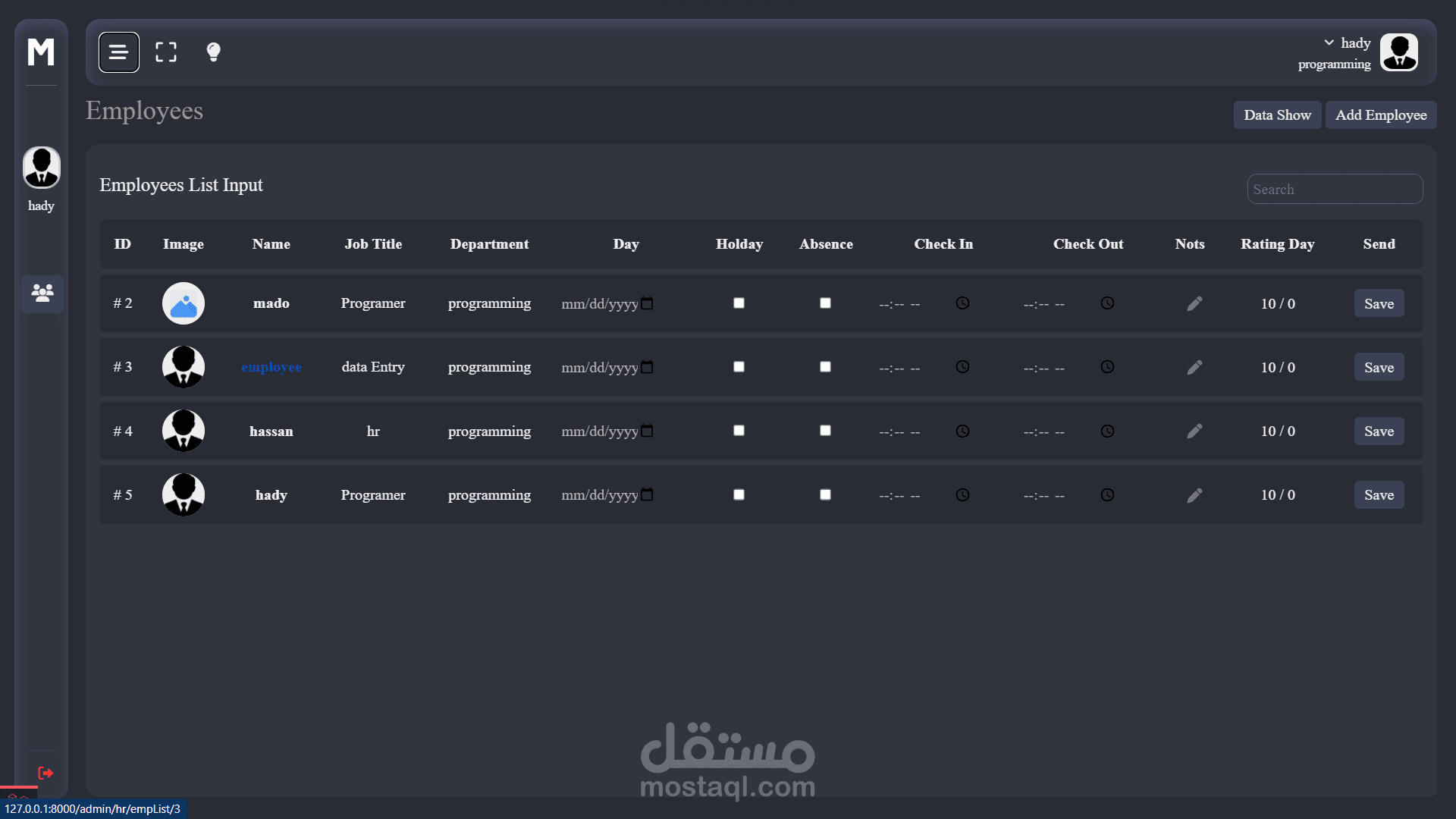Open check-out clock picker for hady row
The width and height of the screenshot is (1456, 819).
click(1107, 494)
